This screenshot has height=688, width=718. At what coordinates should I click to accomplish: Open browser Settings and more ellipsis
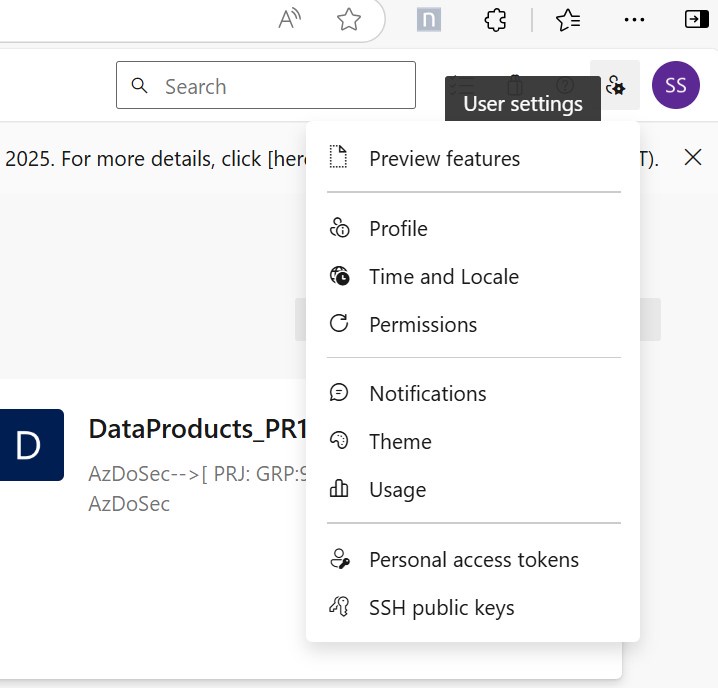click(634, 20)
